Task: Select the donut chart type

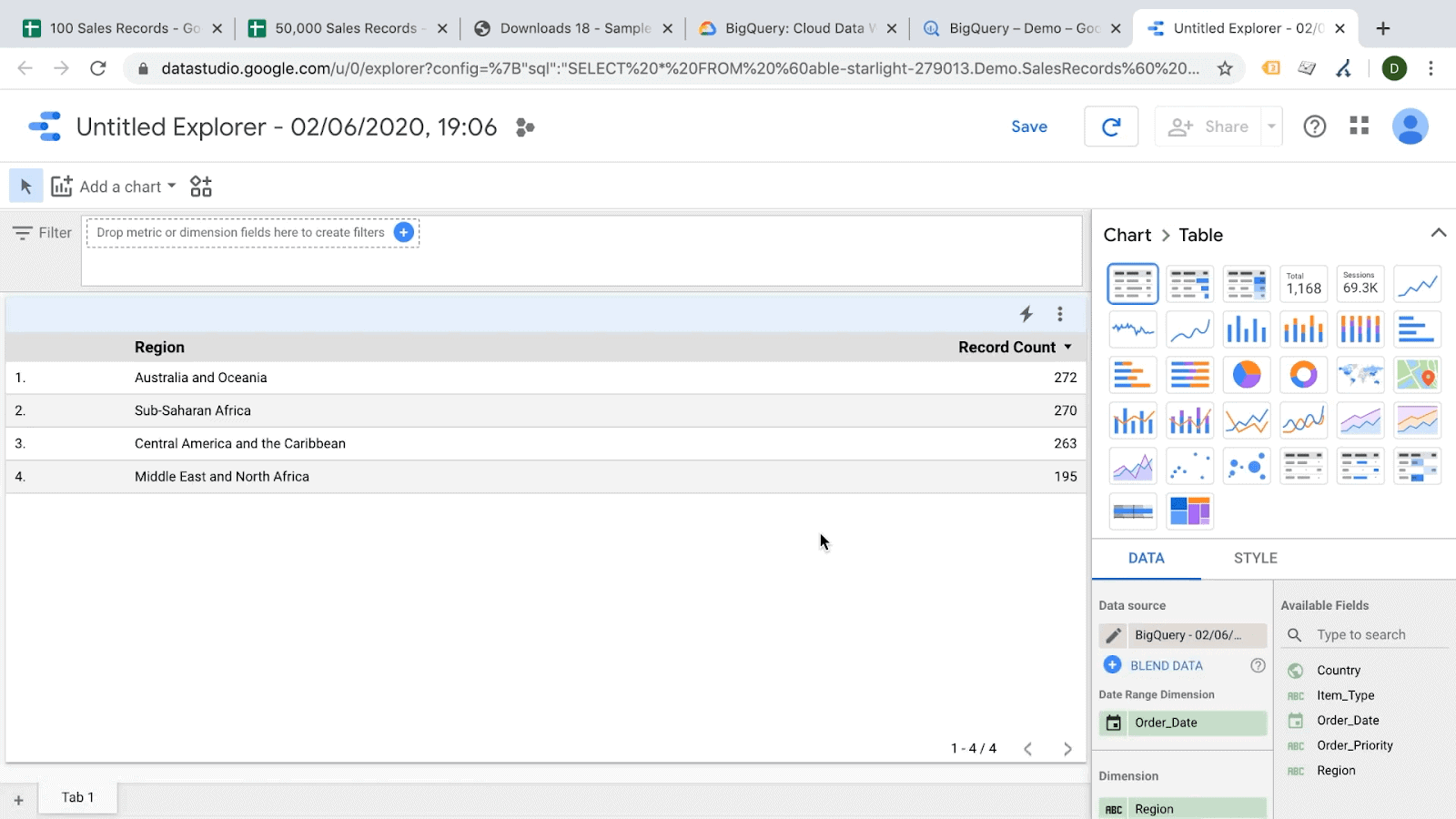Action: (x=1303, y=374)
